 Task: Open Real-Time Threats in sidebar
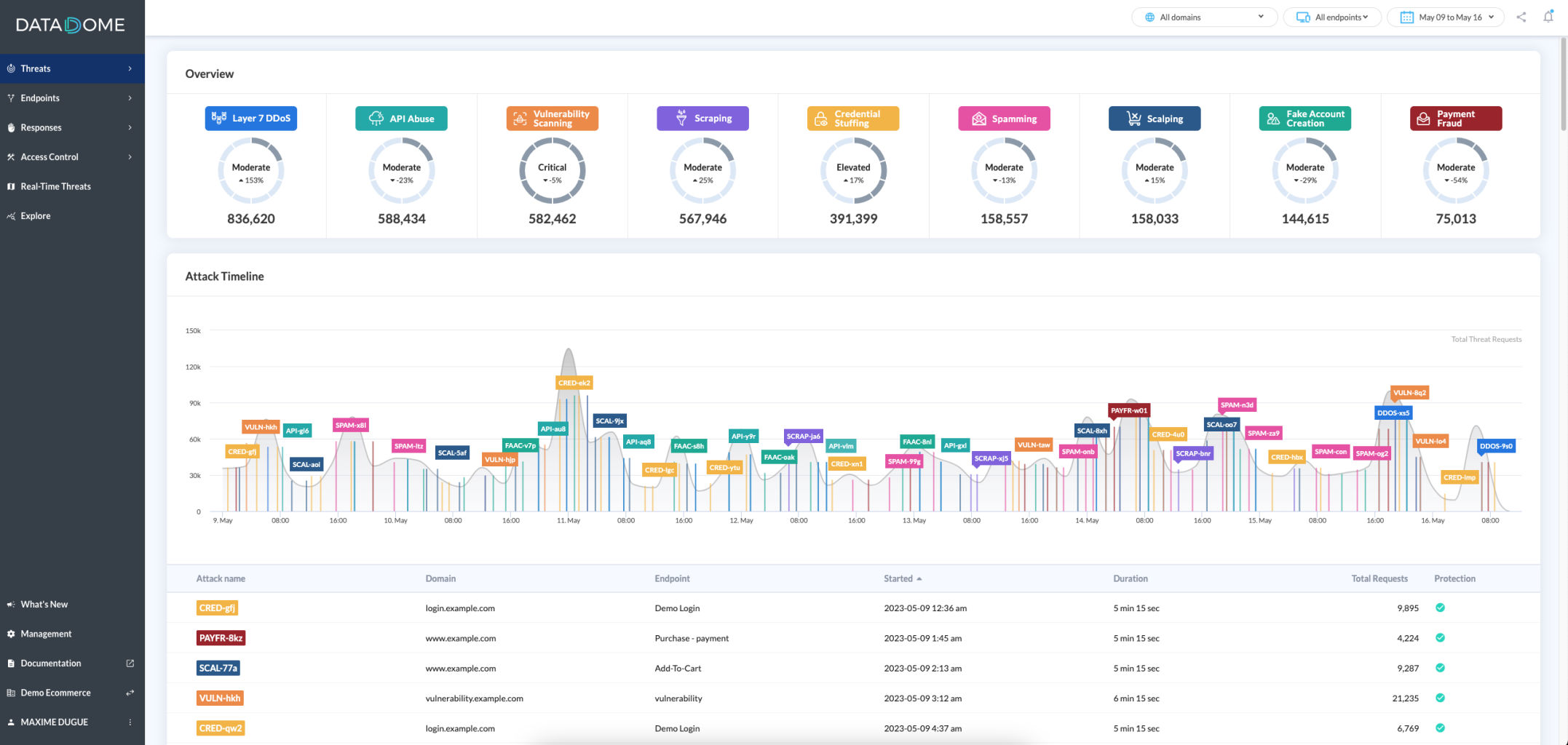[56, 186]
